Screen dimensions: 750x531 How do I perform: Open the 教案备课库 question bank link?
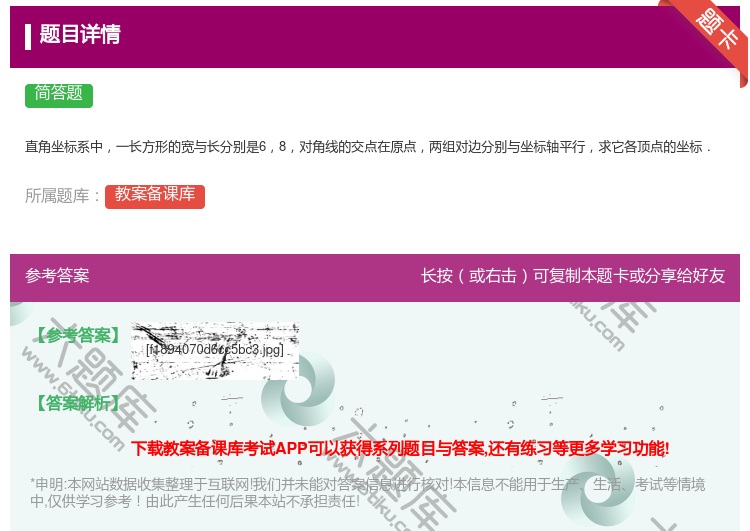pyautogui.click(x=155, y=195)
